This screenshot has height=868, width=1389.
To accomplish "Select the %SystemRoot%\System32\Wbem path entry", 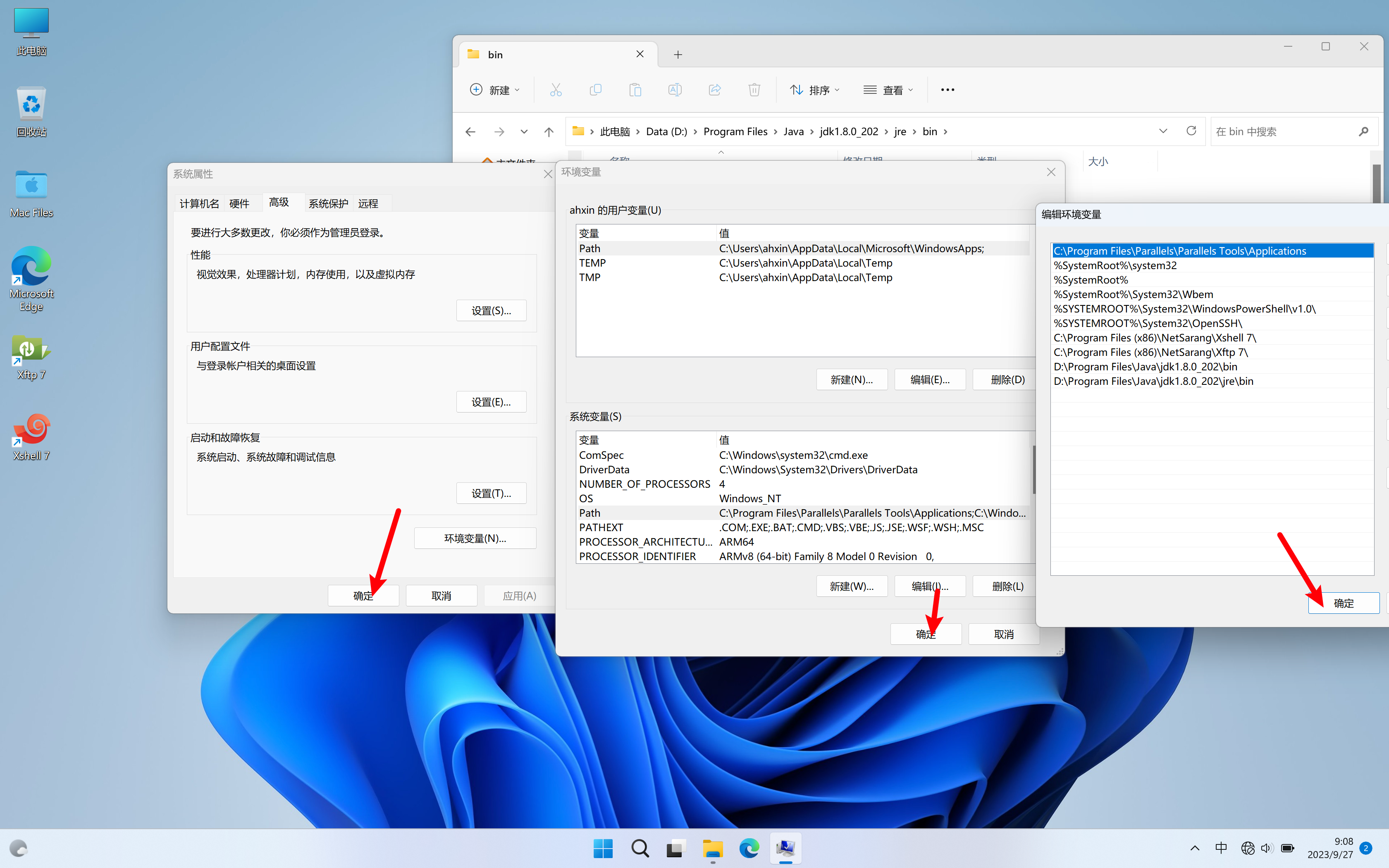I will point(1133,294).
